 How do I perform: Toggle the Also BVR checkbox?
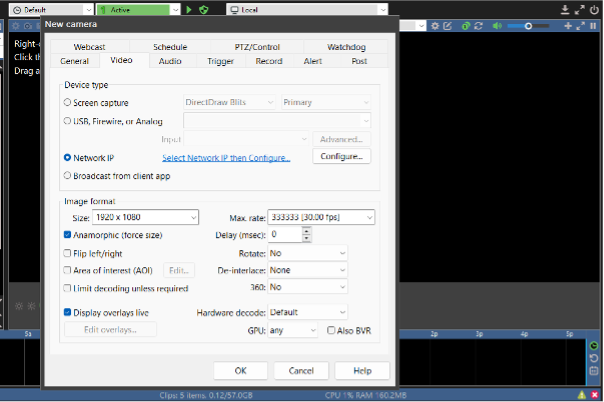click(332, 329)
